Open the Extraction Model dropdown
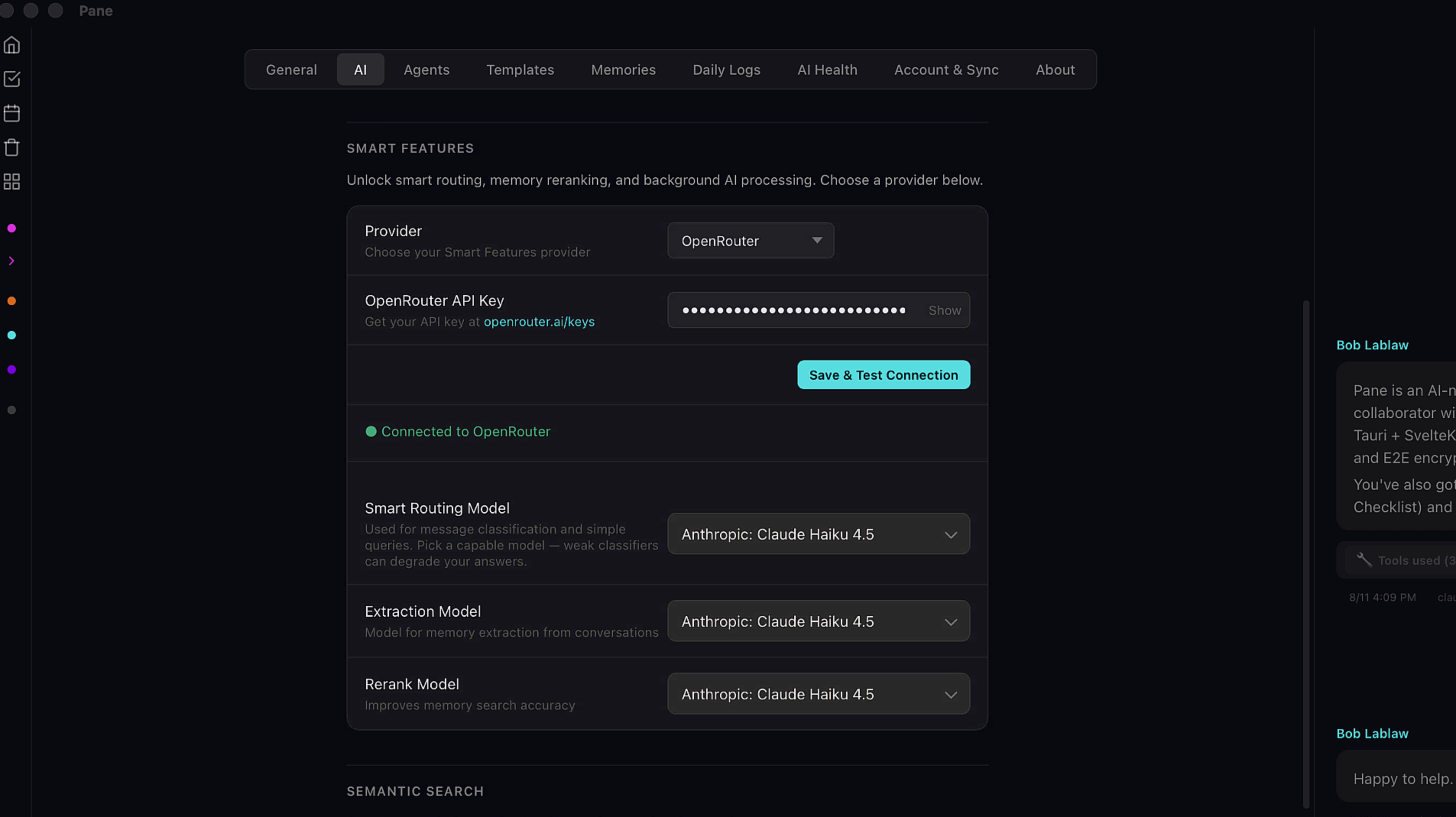The height and width of the screenshot is (817, 1456). [x=819, y=621]
